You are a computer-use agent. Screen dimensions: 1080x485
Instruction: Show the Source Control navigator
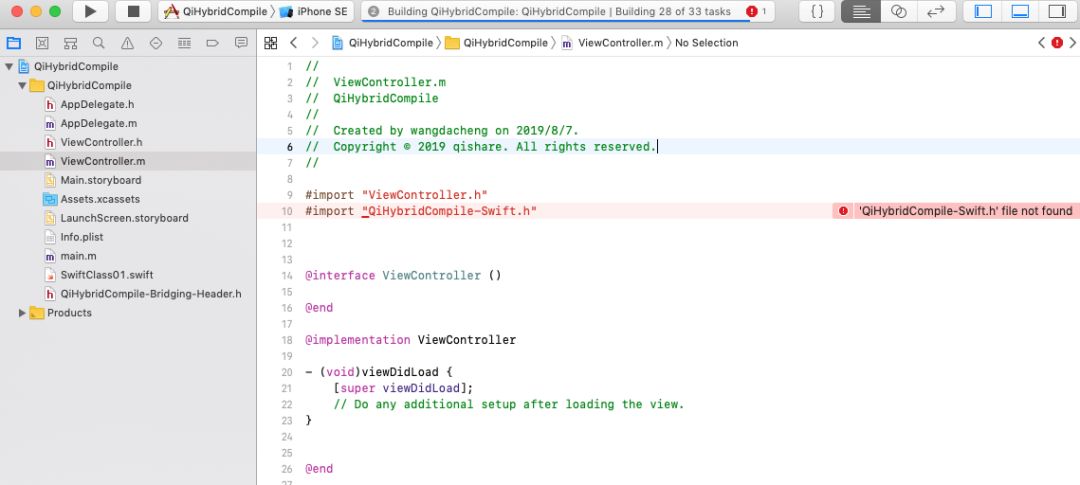42,43
